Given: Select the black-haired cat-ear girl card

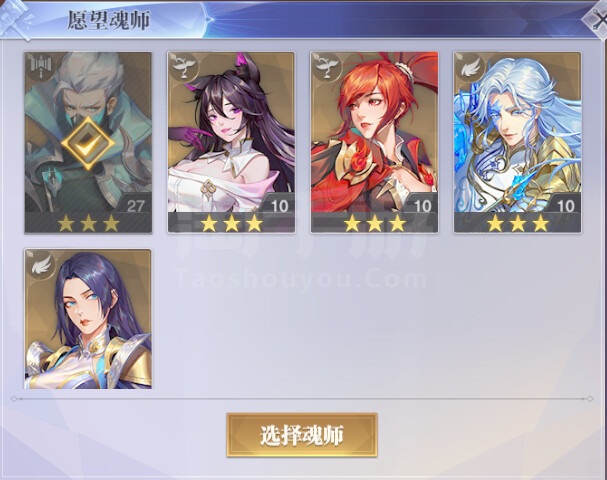Looking at the screenshot, I should tap(231, 142).
